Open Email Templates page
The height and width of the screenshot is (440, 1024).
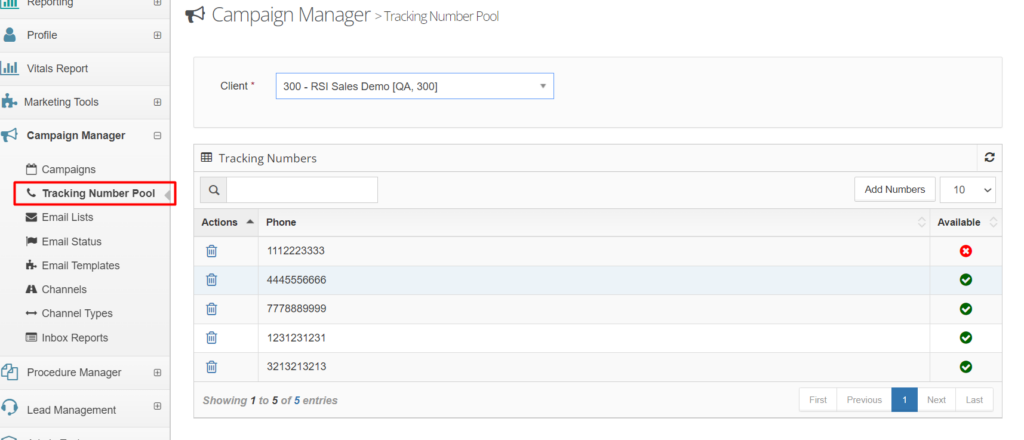pyautogui.click(x=80, y=265)
